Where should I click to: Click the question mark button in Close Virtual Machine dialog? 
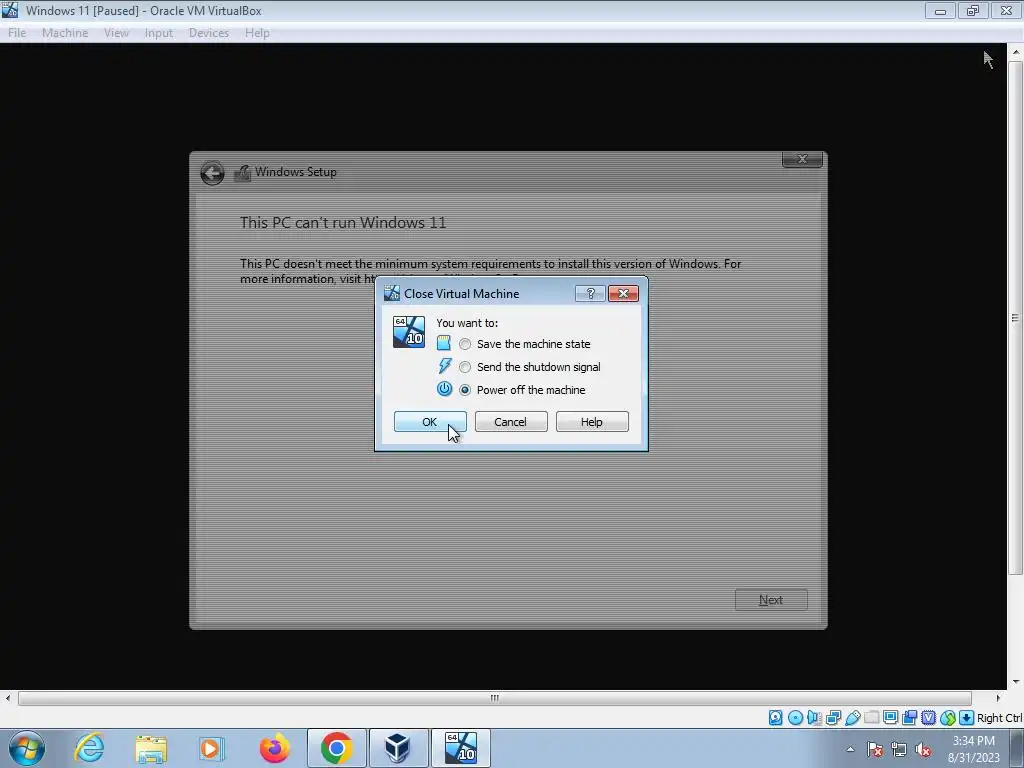pos(590,293)
